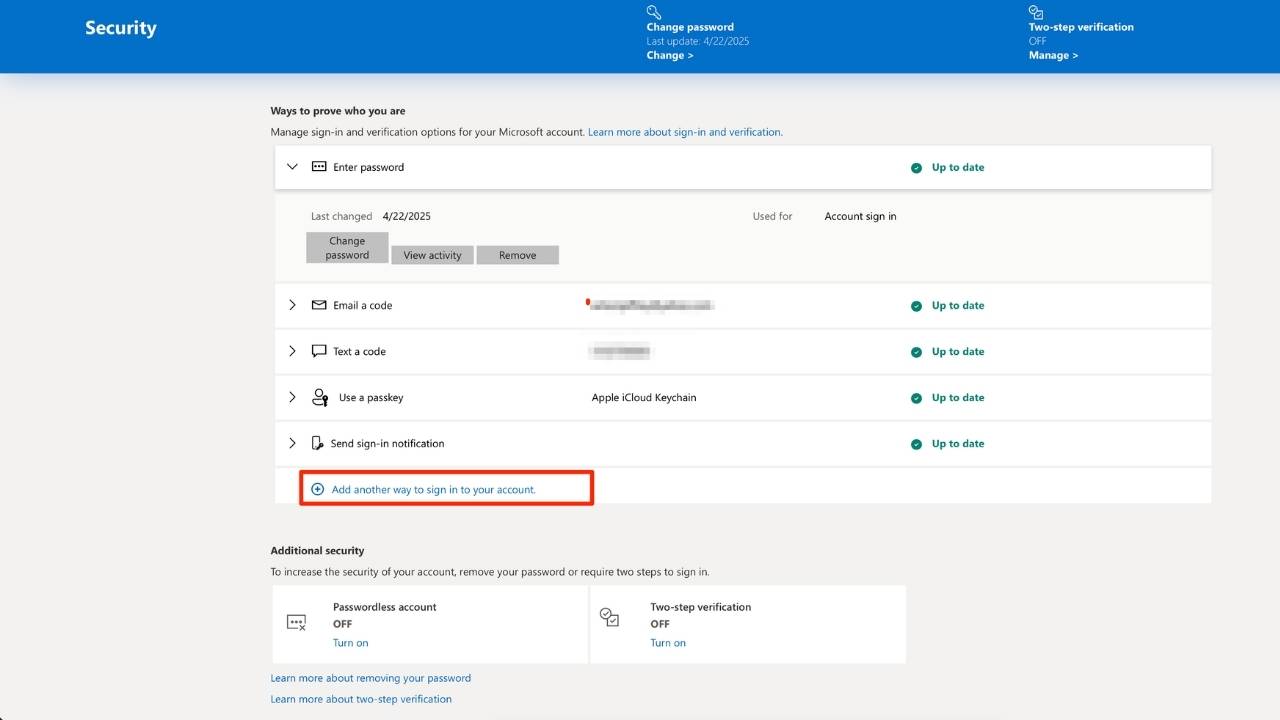Click the key icon above Change password
Image resolution: width=1280 pixels, height=720 pixels.
point(654,12)
